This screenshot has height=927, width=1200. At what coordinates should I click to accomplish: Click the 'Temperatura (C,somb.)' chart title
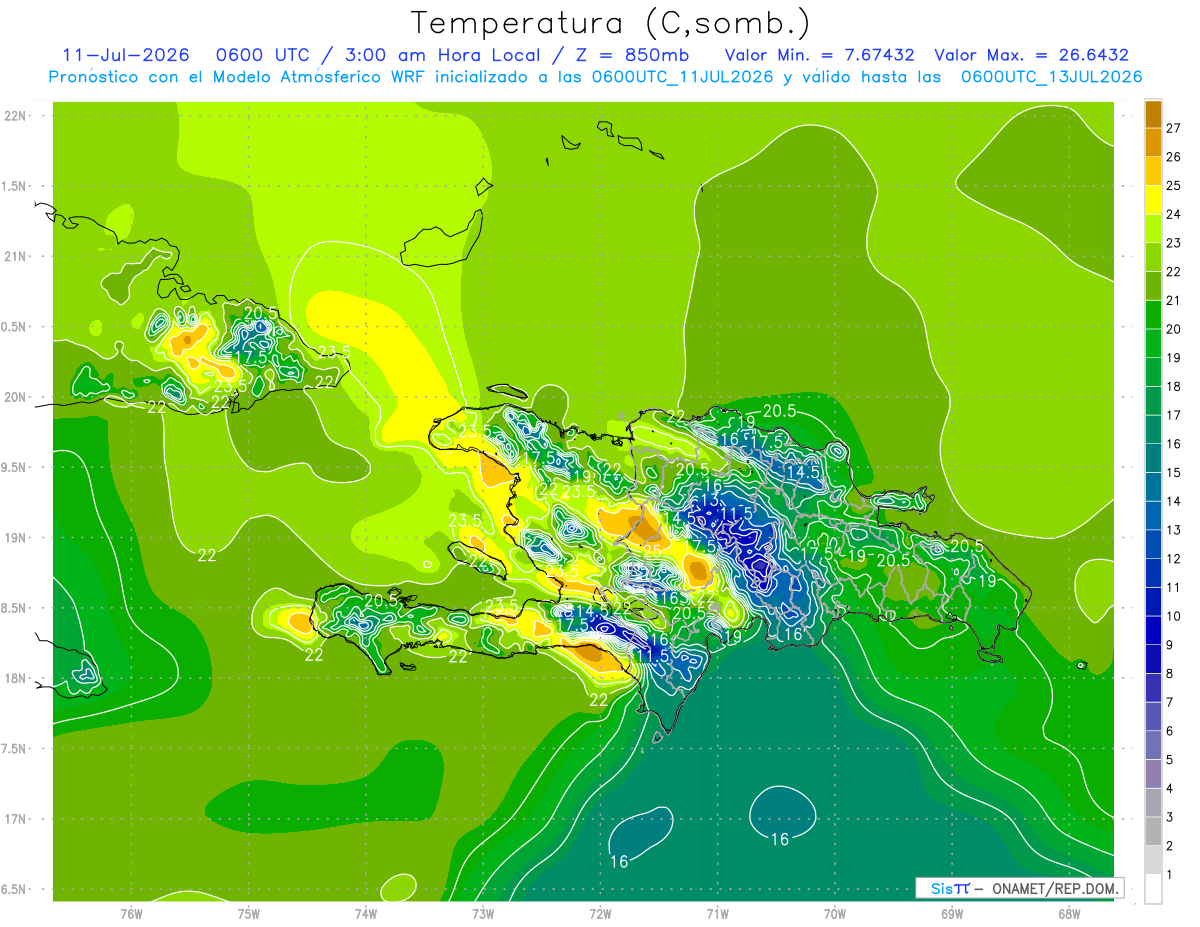(611, 23)
